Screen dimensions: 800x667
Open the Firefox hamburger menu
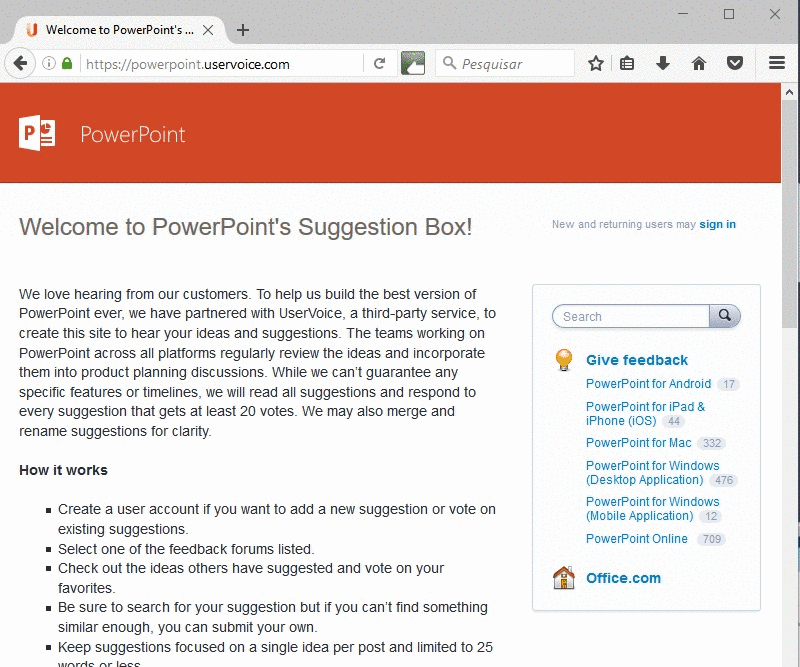coord(777,63)
